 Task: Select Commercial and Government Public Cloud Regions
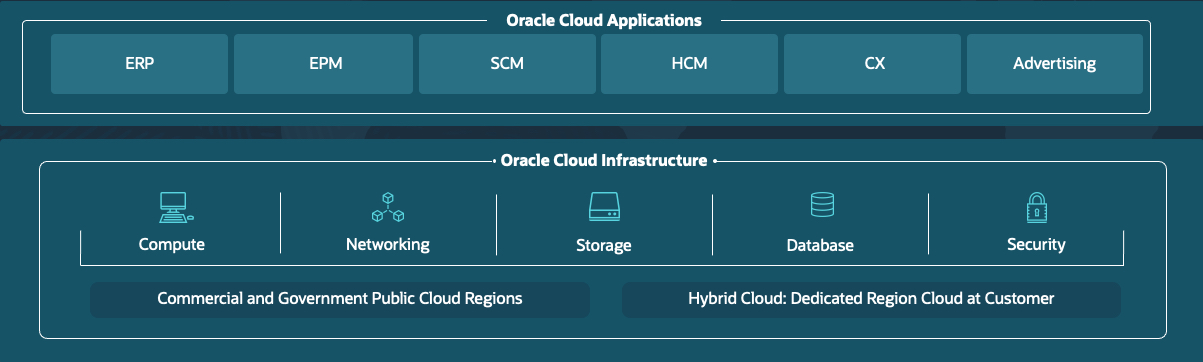(x=340, y=299)
